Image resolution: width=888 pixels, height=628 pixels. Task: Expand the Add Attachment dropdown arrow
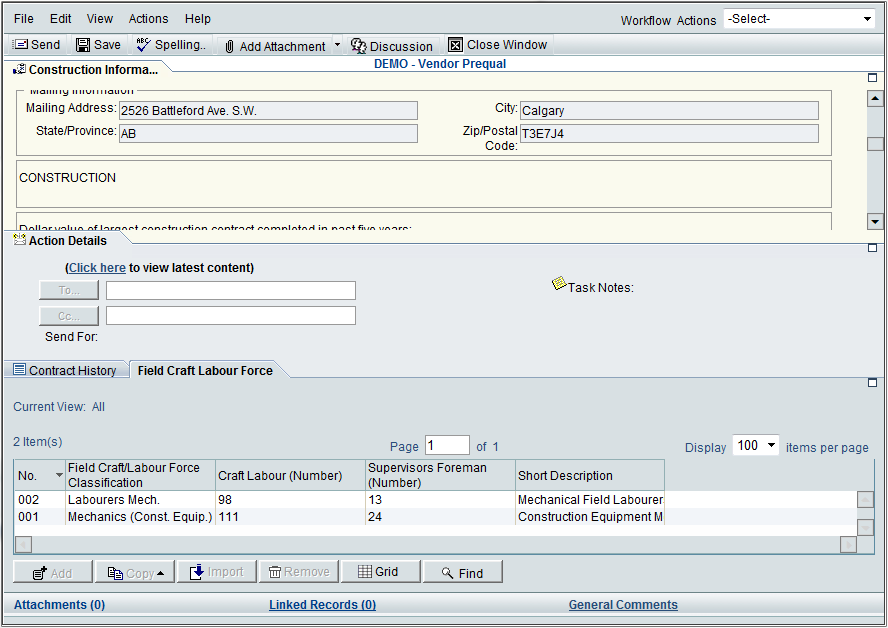(337, 45)
